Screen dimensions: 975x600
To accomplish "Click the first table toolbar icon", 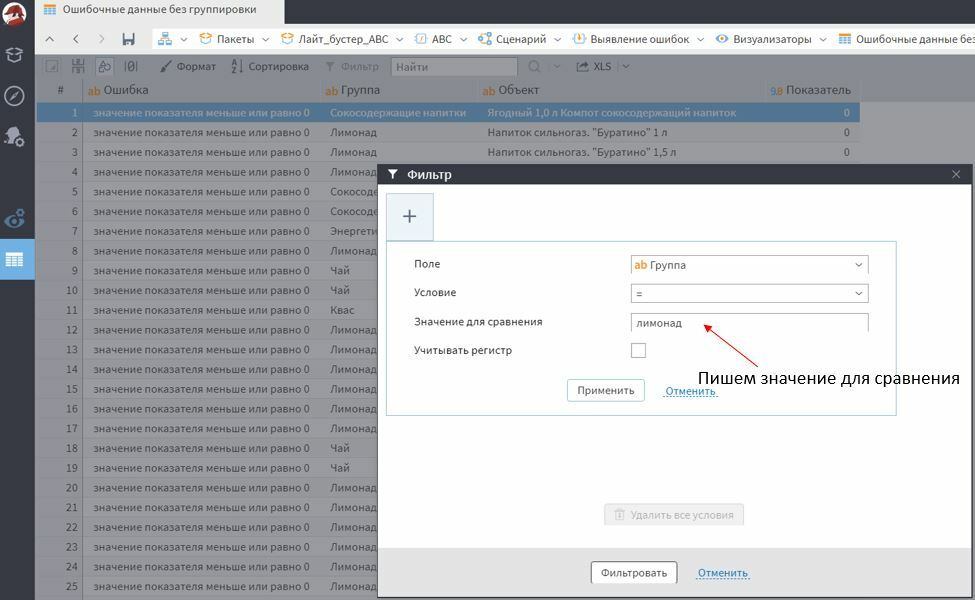I will (x=52, y=67).
